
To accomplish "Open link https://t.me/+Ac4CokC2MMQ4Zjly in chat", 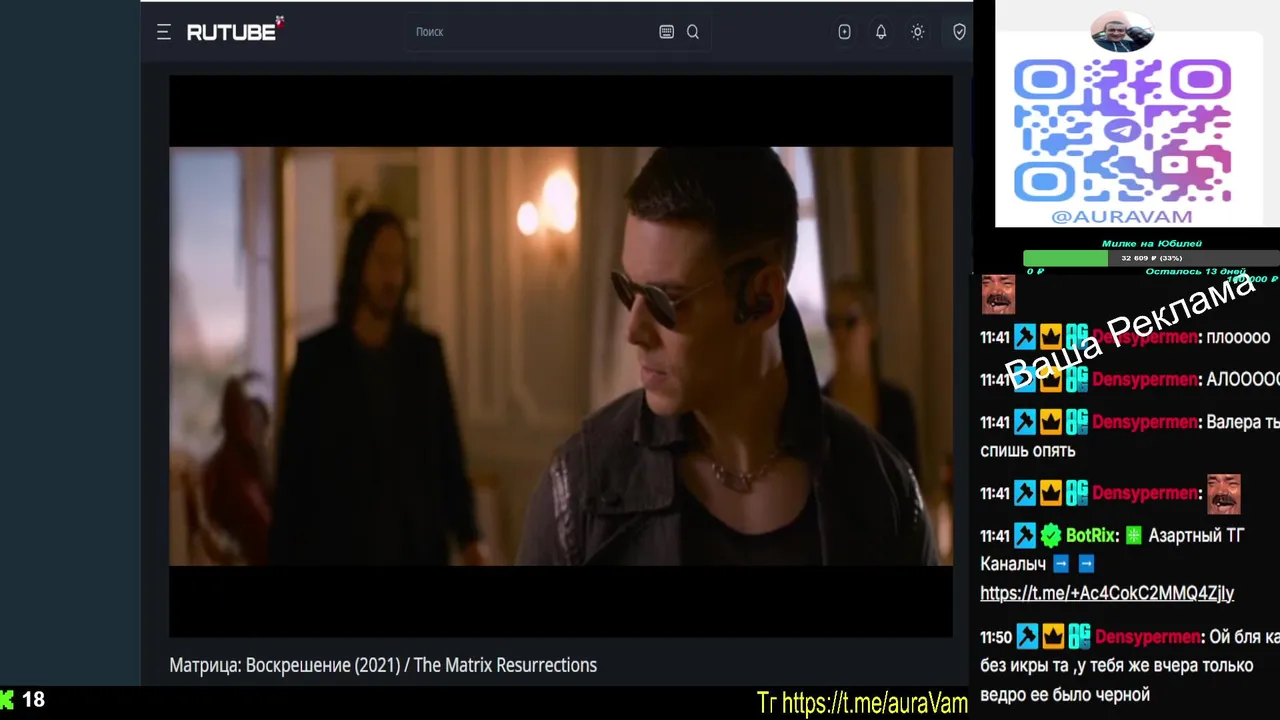I will point(1107,593).
